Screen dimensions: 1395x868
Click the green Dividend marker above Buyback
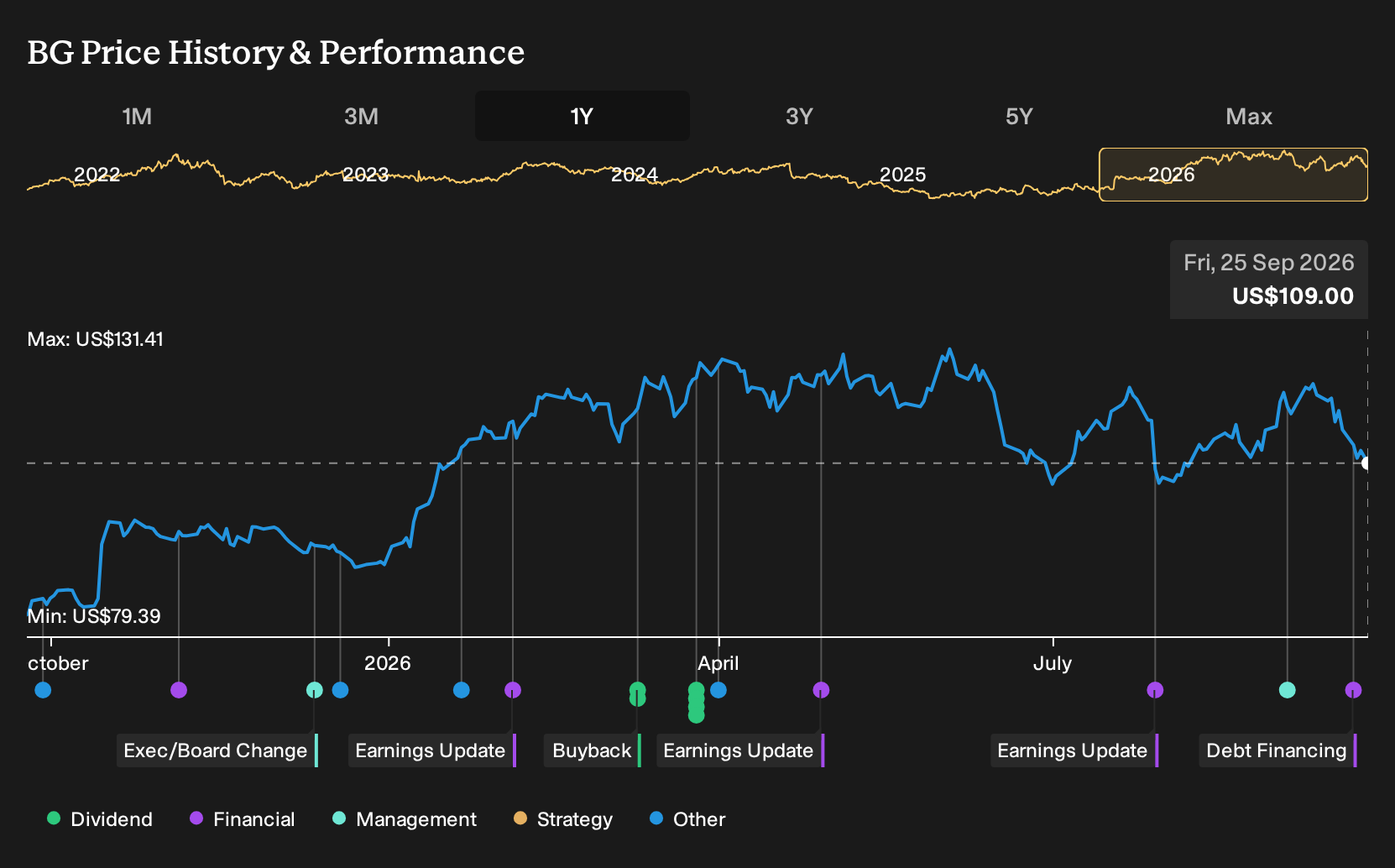638,694
